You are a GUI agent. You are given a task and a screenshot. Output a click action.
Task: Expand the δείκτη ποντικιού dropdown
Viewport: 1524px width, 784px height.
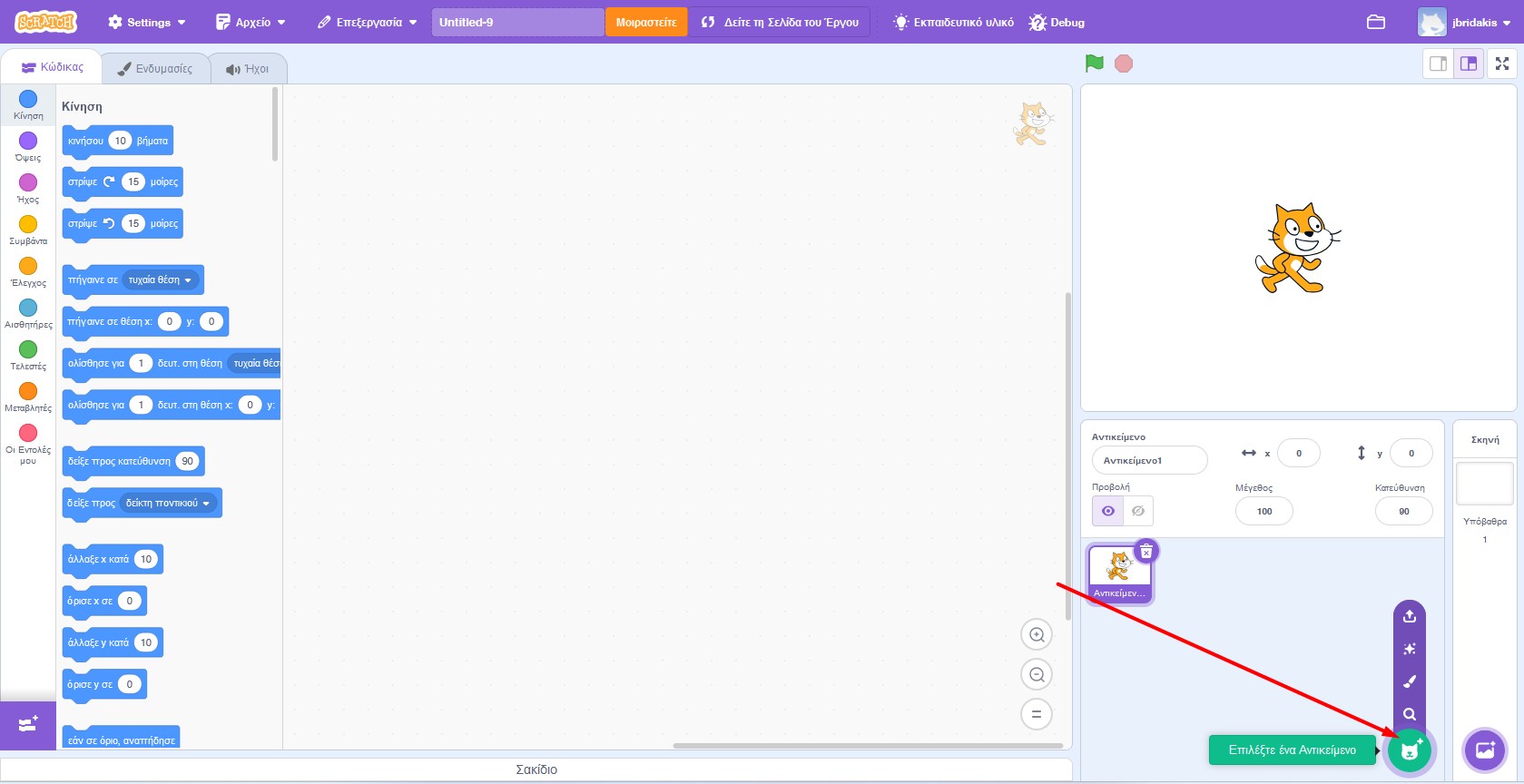(168, 503)
